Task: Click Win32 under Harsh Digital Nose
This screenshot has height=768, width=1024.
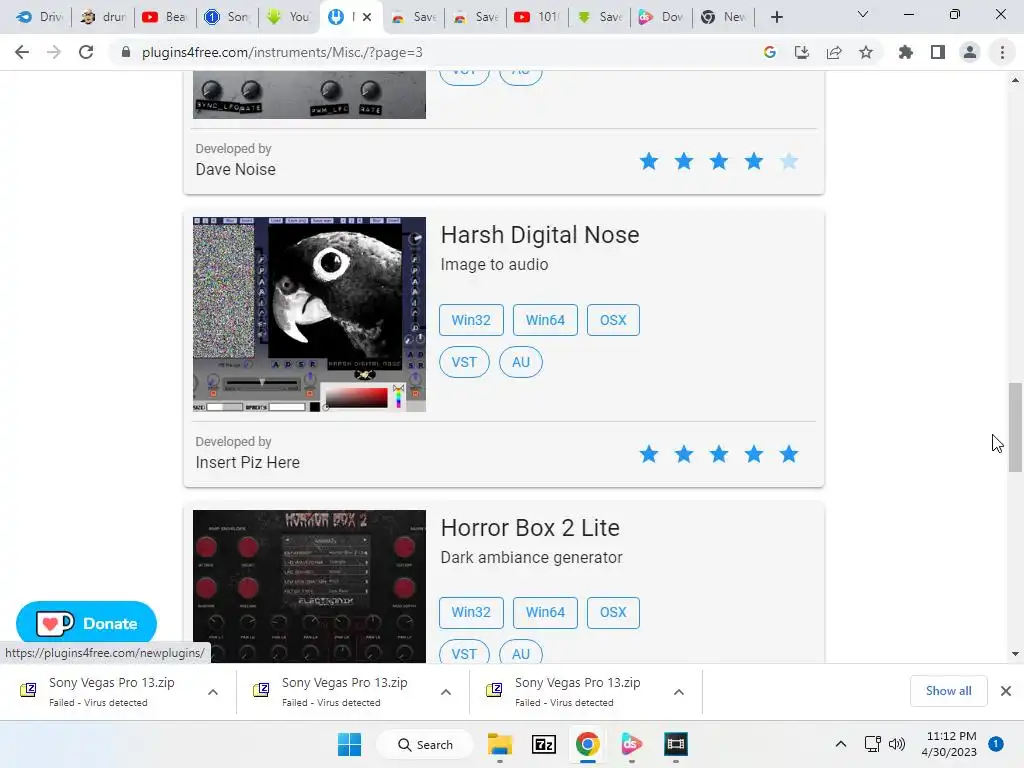Action: pos(471,320)
